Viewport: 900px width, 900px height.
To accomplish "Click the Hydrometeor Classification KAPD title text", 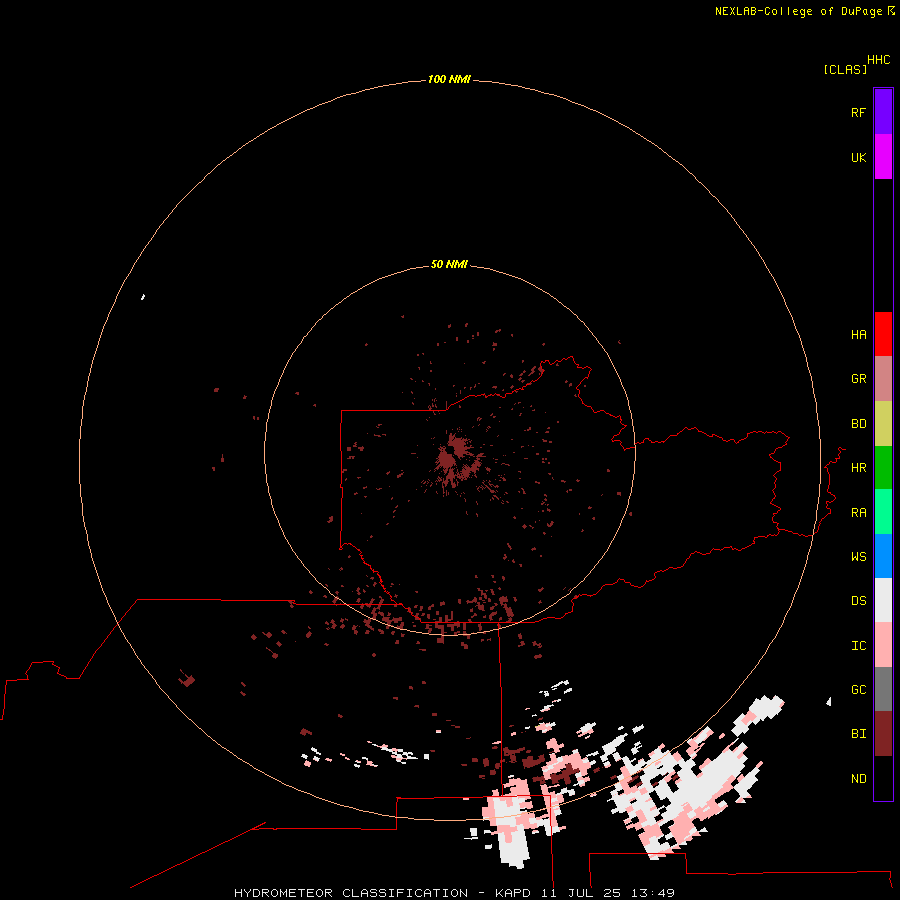I will pyautogui.click(x=382, y=893).
